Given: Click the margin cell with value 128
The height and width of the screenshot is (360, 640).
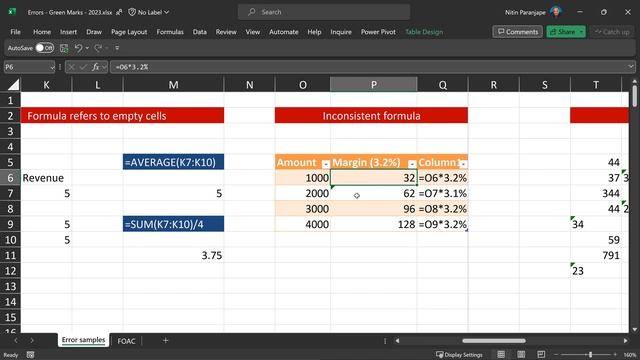Looking at the screenshot, I should (x=374, y=224).
